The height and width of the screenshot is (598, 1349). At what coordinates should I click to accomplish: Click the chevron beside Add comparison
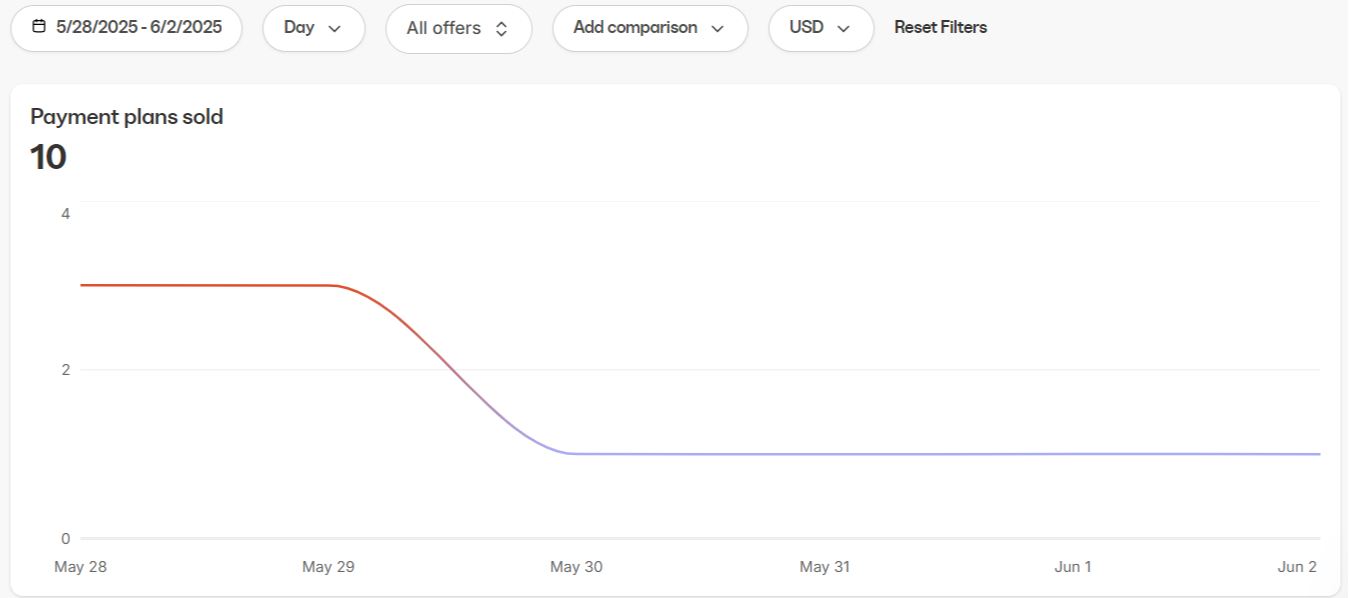point(717,28)
